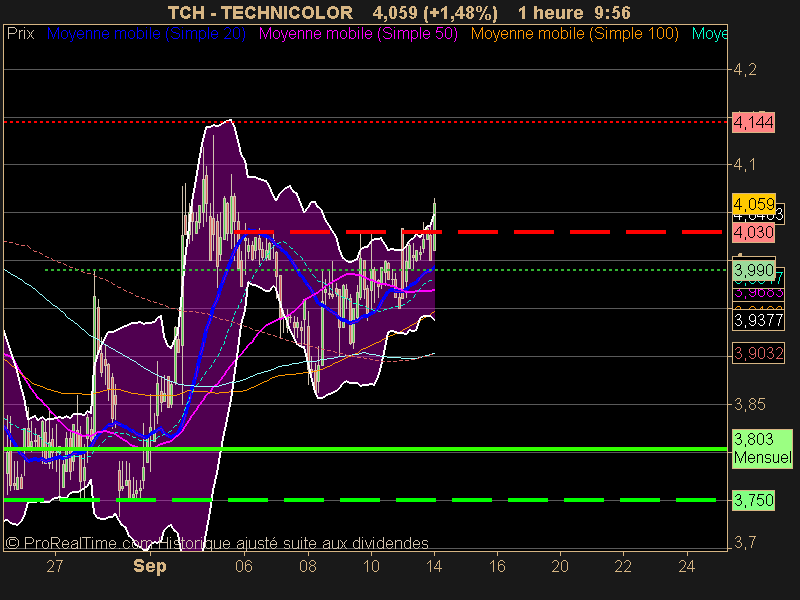This screenshot has width=800, height=600.
Task: Click the '08' date axis label
Action: (x=308, y=566)
